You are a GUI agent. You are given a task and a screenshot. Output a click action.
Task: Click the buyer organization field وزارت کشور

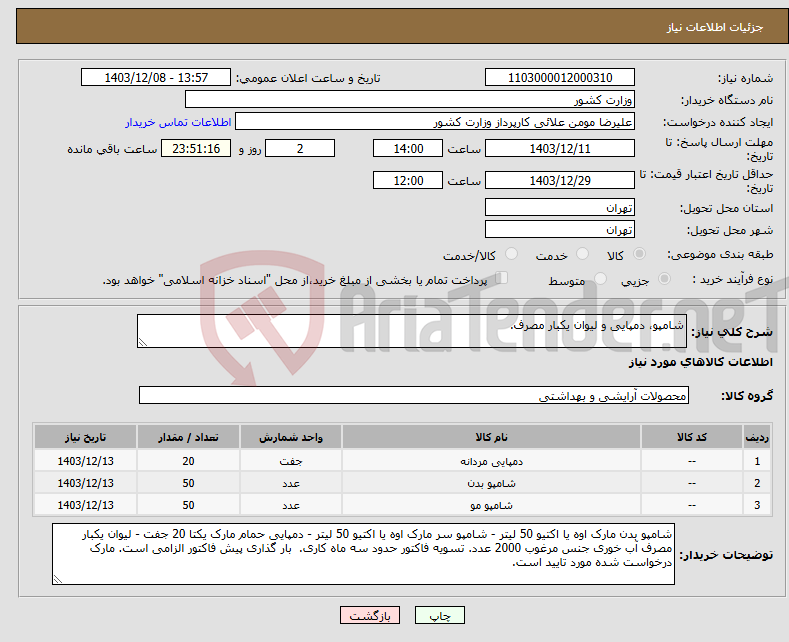[x=410, y=100]
